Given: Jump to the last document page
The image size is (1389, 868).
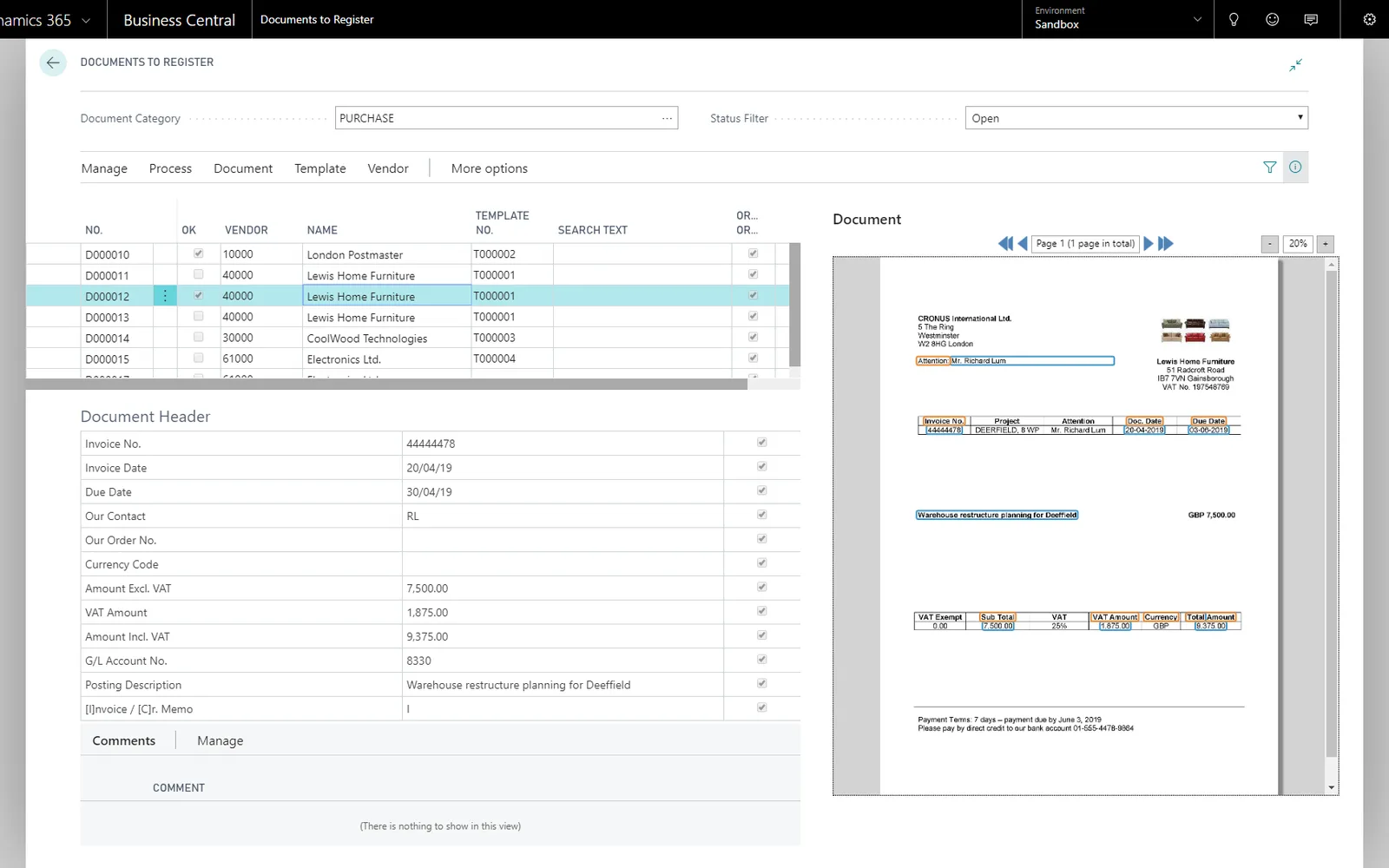Looking at the screenshot, I should click(1166, 244).
